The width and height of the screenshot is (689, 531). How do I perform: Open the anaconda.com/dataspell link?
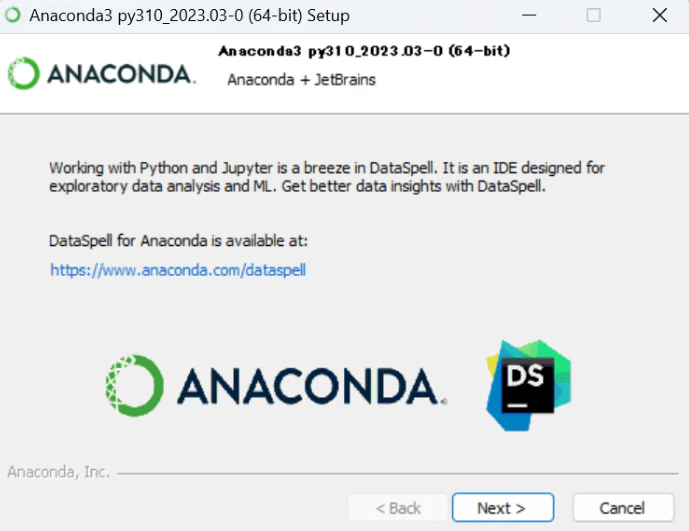(178, 270)
